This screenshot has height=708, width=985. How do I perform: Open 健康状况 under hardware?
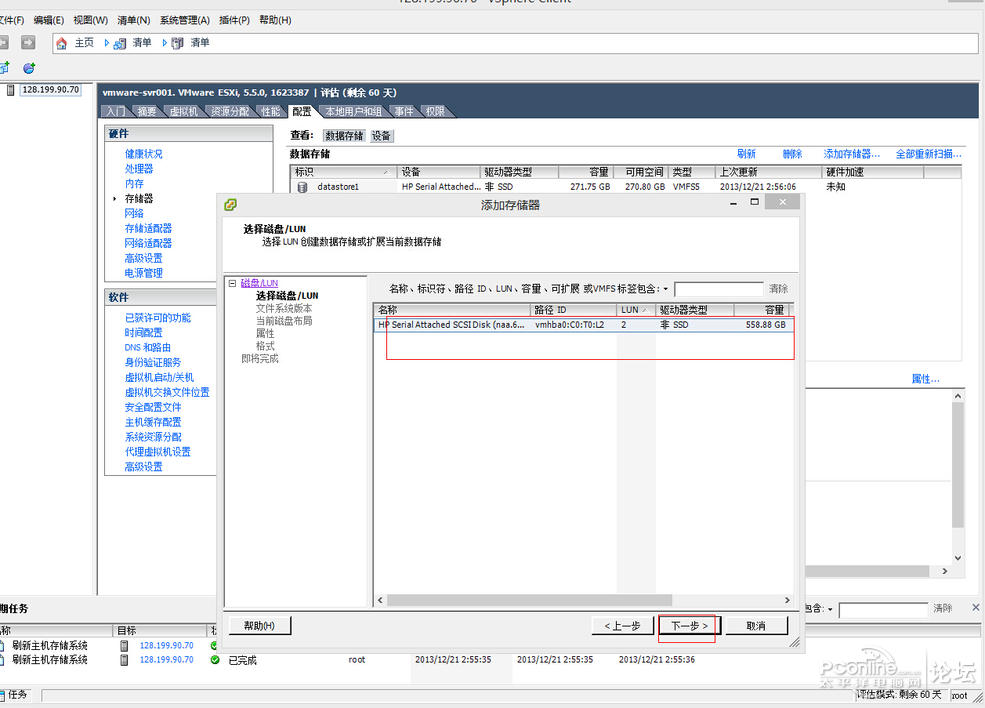[x=143, y=154]
